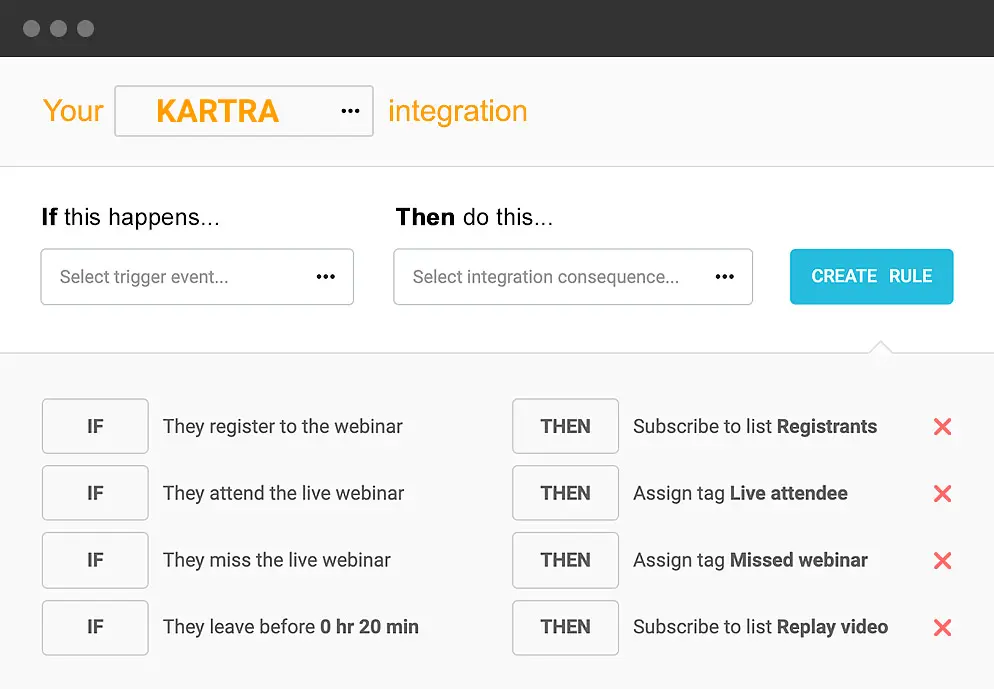The image size is (994, 689).
Task: Click the leftmost window control dot
Action: [31, 28]
